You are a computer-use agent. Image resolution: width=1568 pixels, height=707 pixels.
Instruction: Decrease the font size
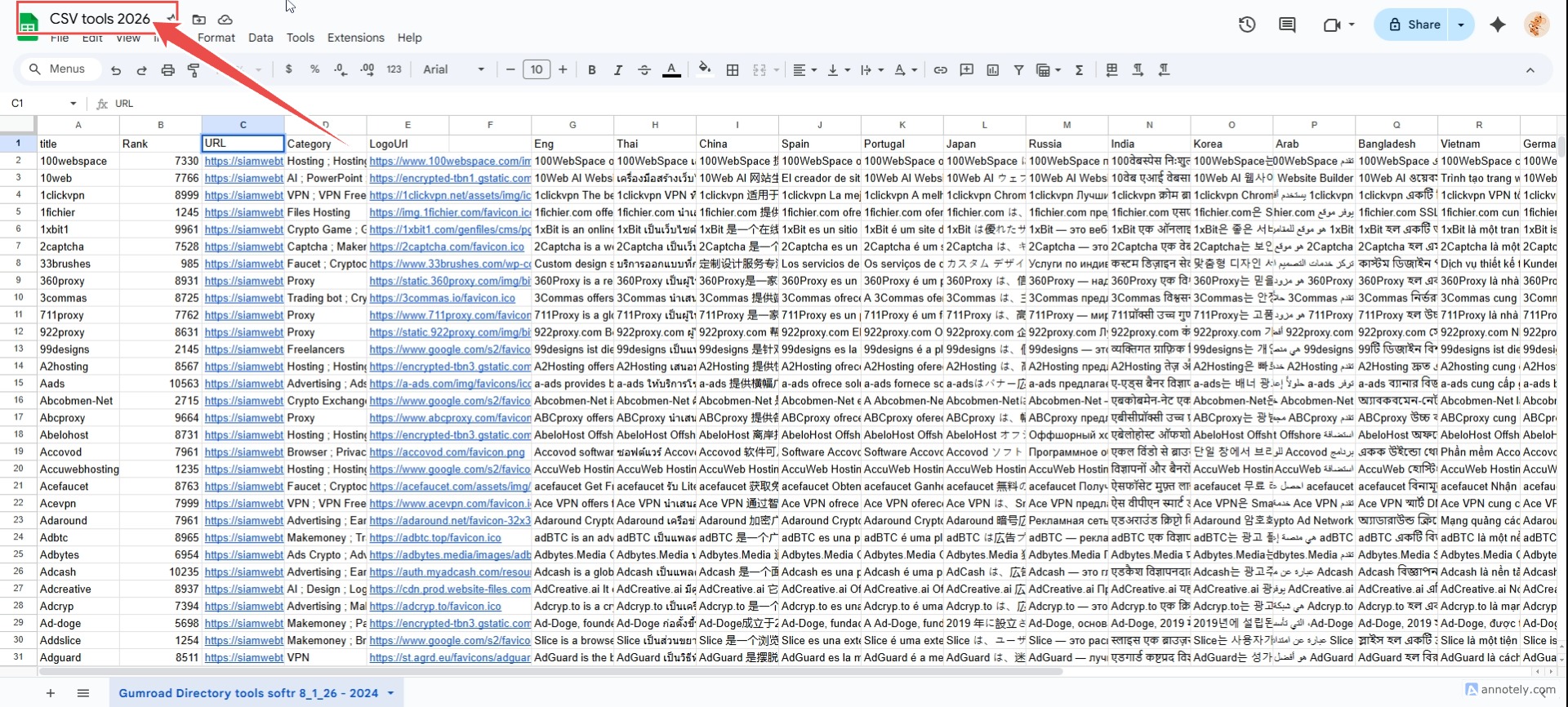[510, 70]
